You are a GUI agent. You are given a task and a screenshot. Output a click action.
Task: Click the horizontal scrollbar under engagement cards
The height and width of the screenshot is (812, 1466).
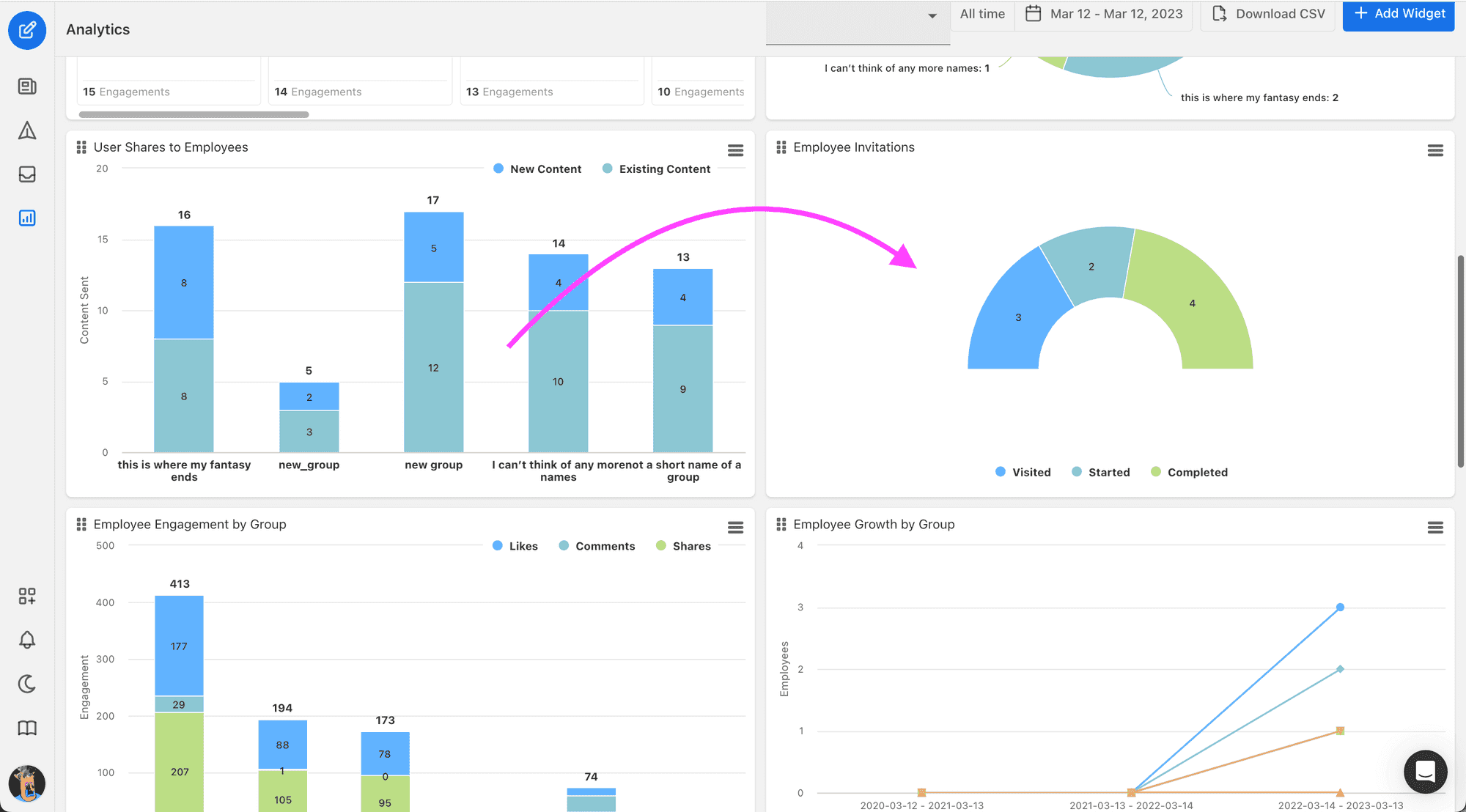[x=194, y=114]
